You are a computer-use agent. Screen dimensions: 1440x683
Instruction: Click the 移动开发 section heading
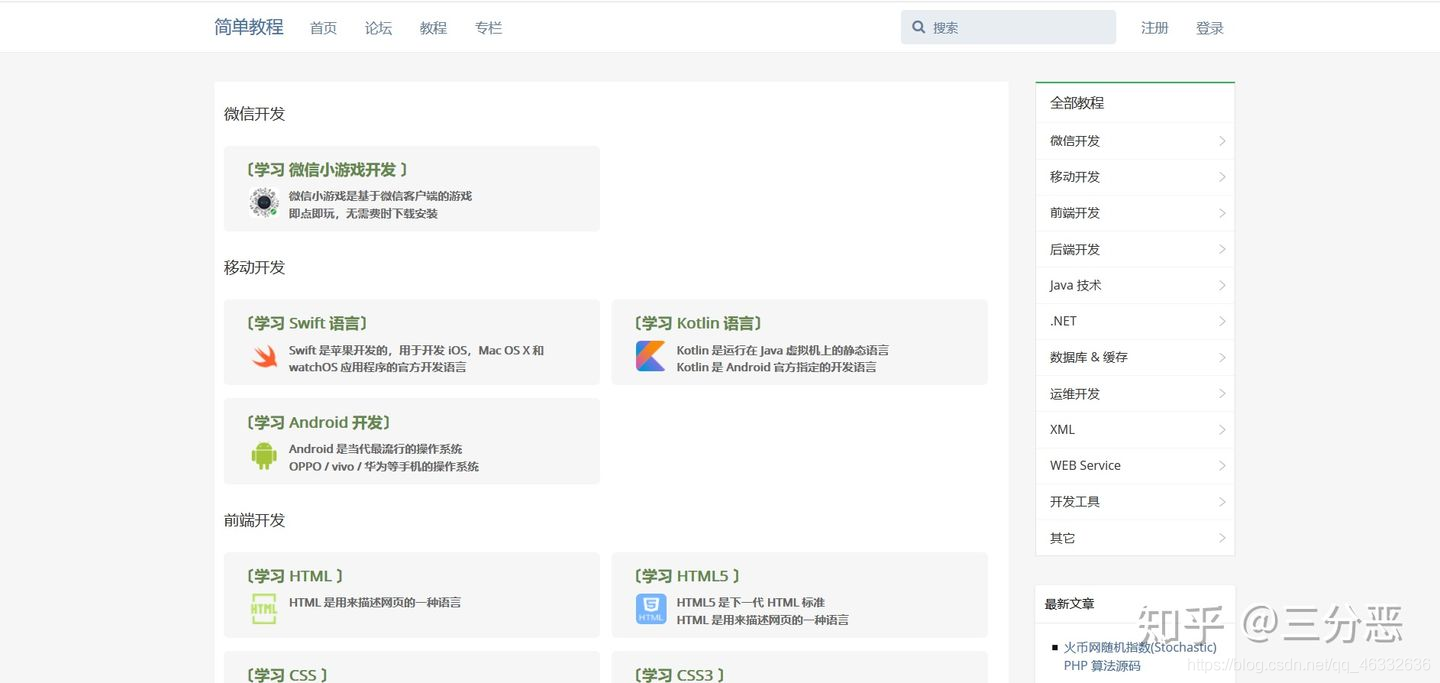(x=255, y=267)
